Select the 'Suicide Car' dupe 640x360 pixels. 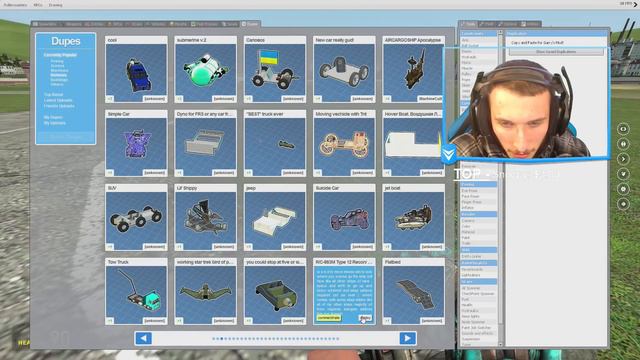[344, 217]
